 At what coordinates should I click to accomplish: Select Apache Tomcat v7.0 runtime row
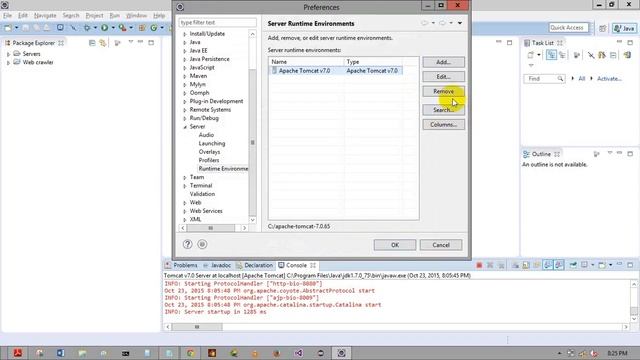336,71
